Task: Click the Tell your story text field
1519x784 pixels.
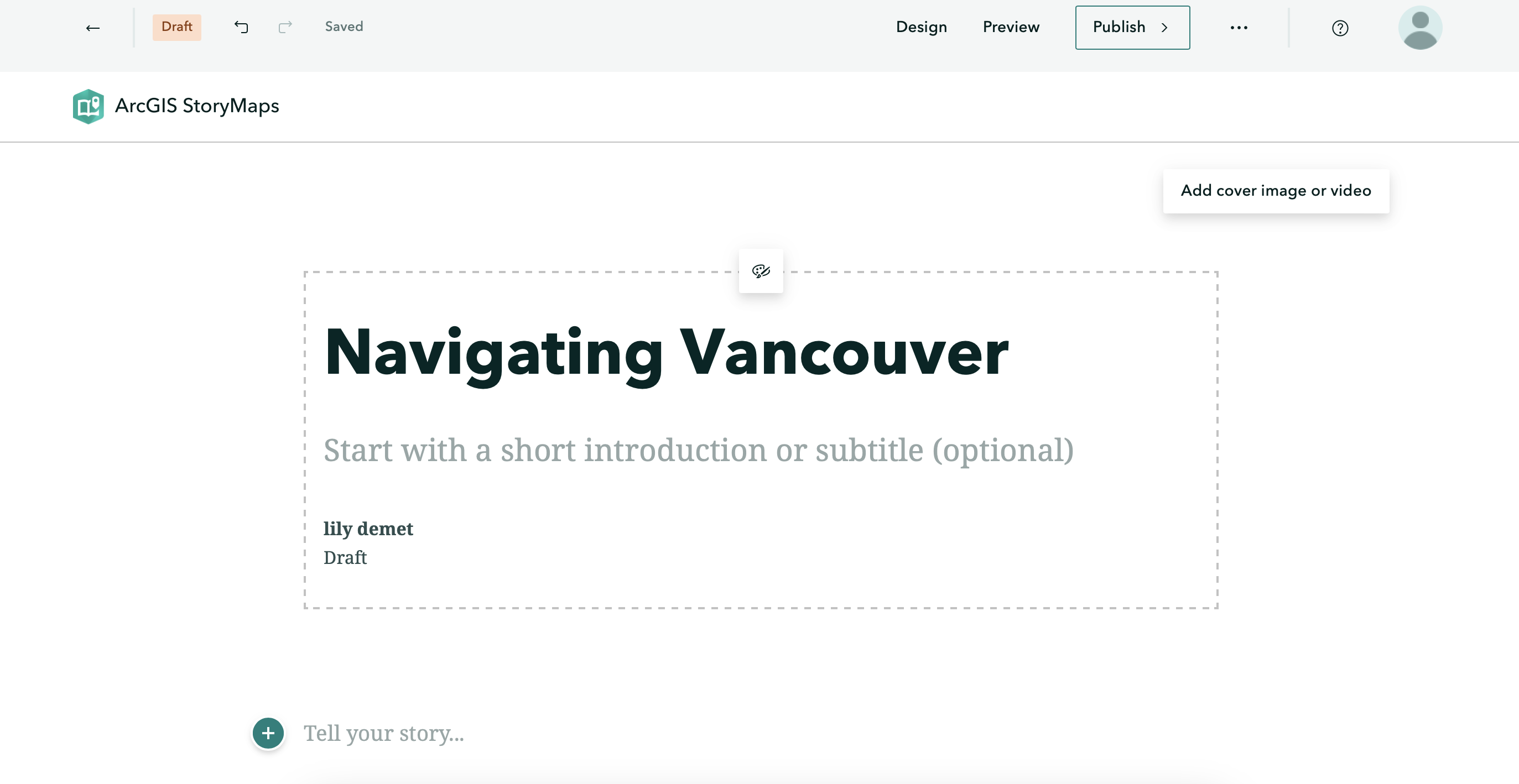Action: point(384,733)
